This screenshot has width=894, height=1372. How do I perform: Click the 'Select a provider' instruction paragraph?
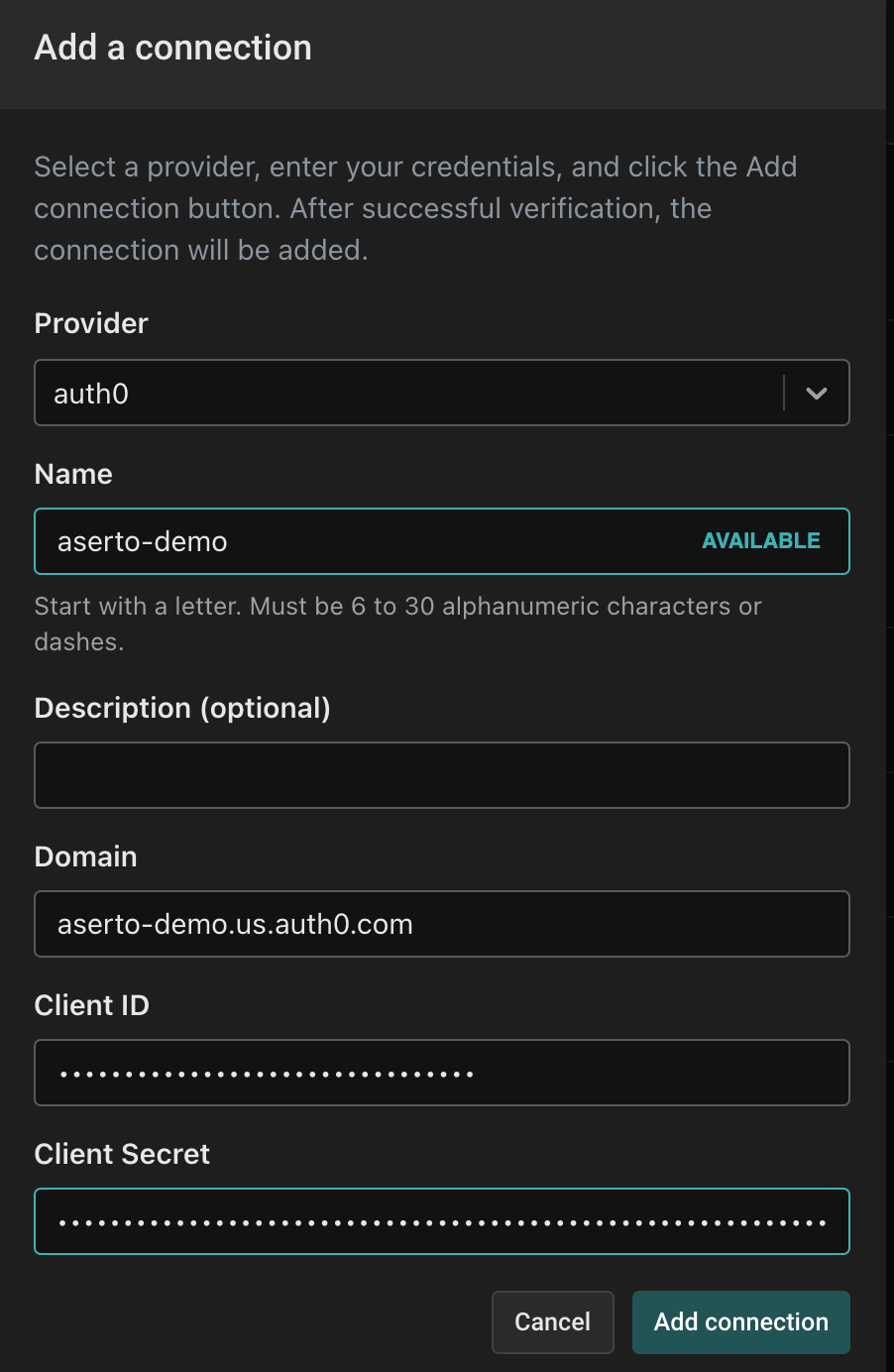pyautogui.click(x=416, y=208)
